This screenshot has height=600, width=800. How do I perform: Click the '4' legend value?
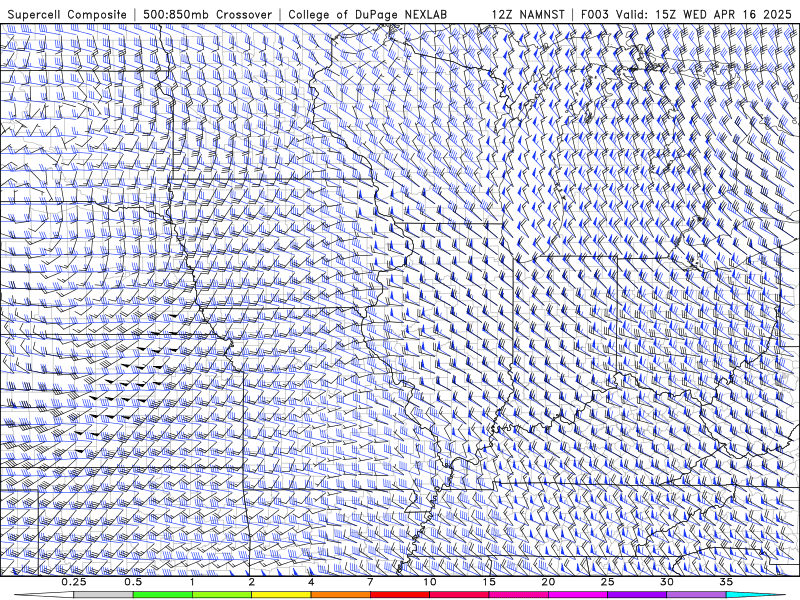tap(311, 582)
